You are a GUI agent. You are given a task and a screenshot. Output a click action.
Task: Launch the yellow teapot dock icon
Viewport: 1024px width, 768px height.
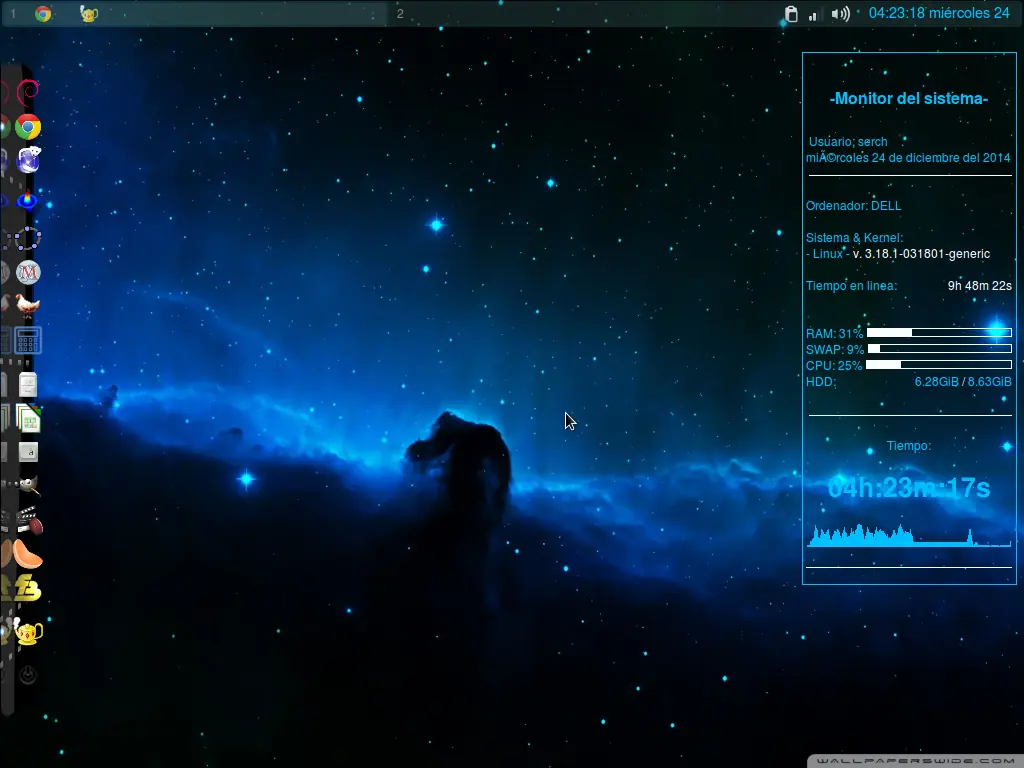[28, 631]
